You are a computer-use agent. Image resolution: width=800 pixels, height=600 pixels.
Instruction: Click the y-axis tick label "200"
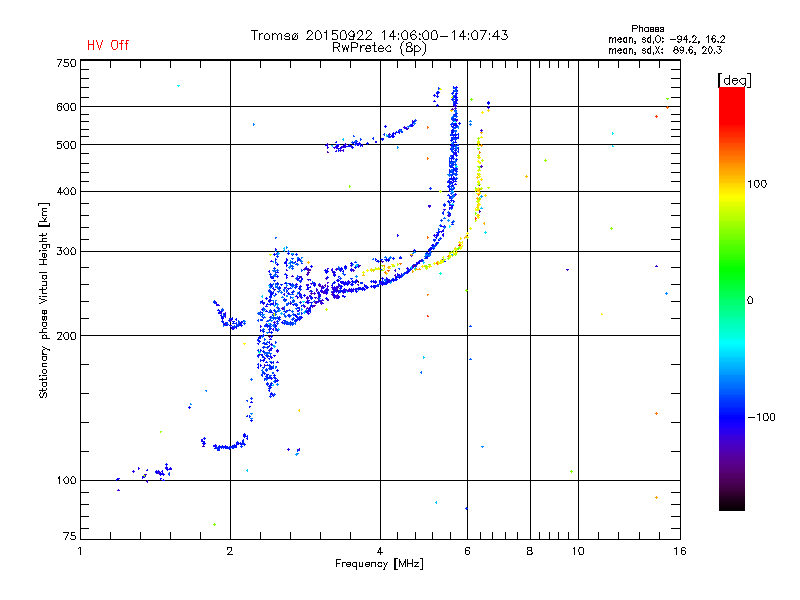(66, 336)
